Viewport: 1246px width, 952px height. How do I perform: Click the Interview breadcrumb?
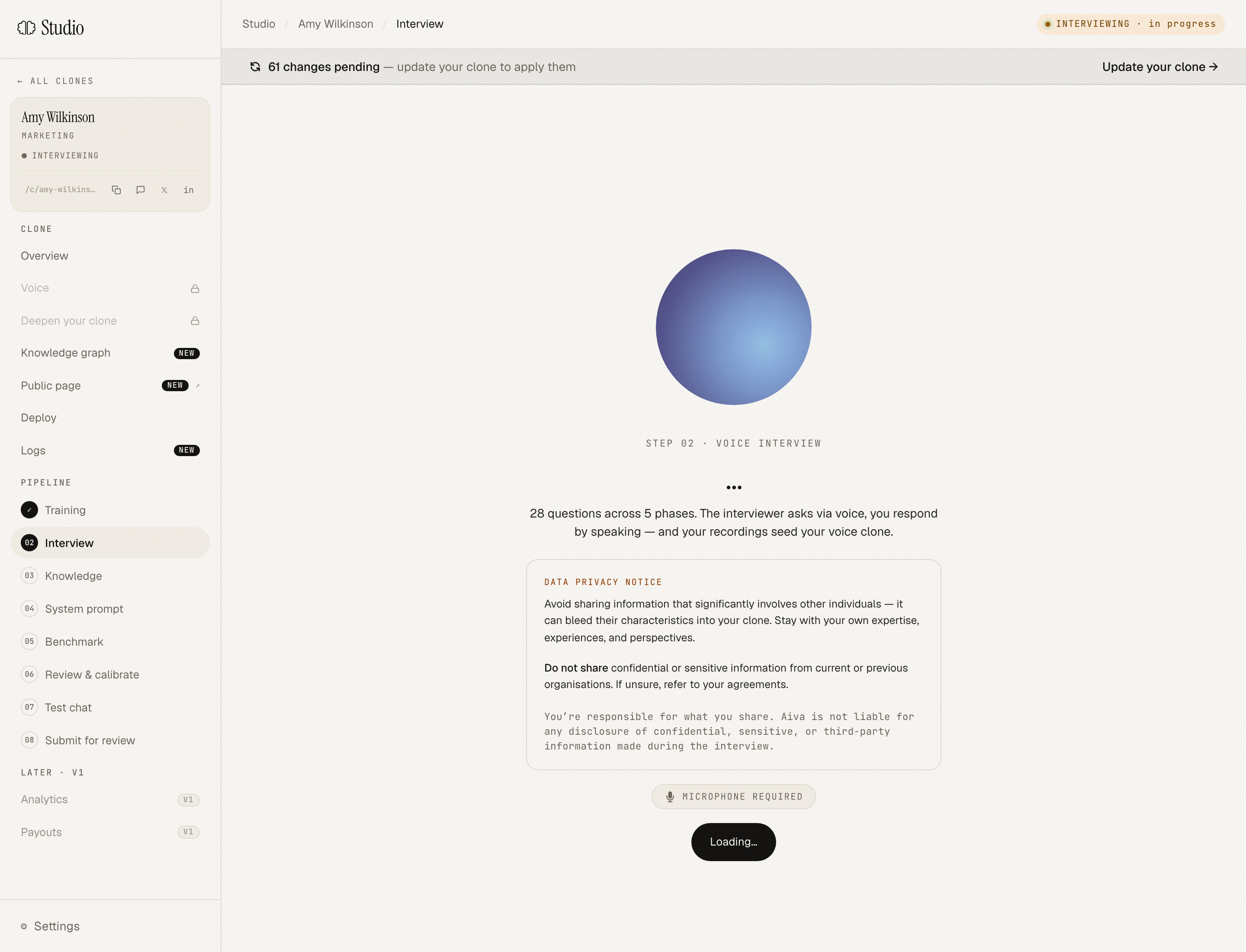point(419,24)
